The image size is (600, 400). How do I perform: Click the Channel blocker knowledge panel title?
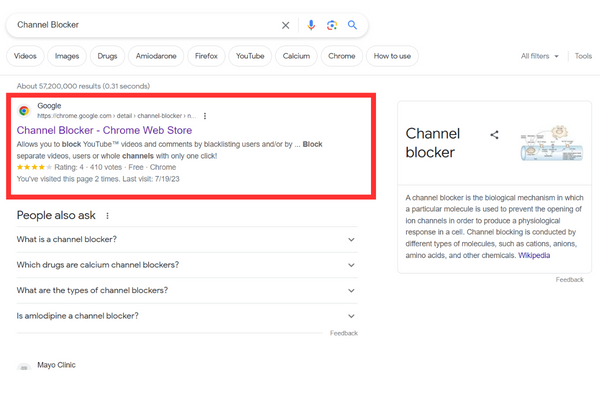[x=433, y=143]
